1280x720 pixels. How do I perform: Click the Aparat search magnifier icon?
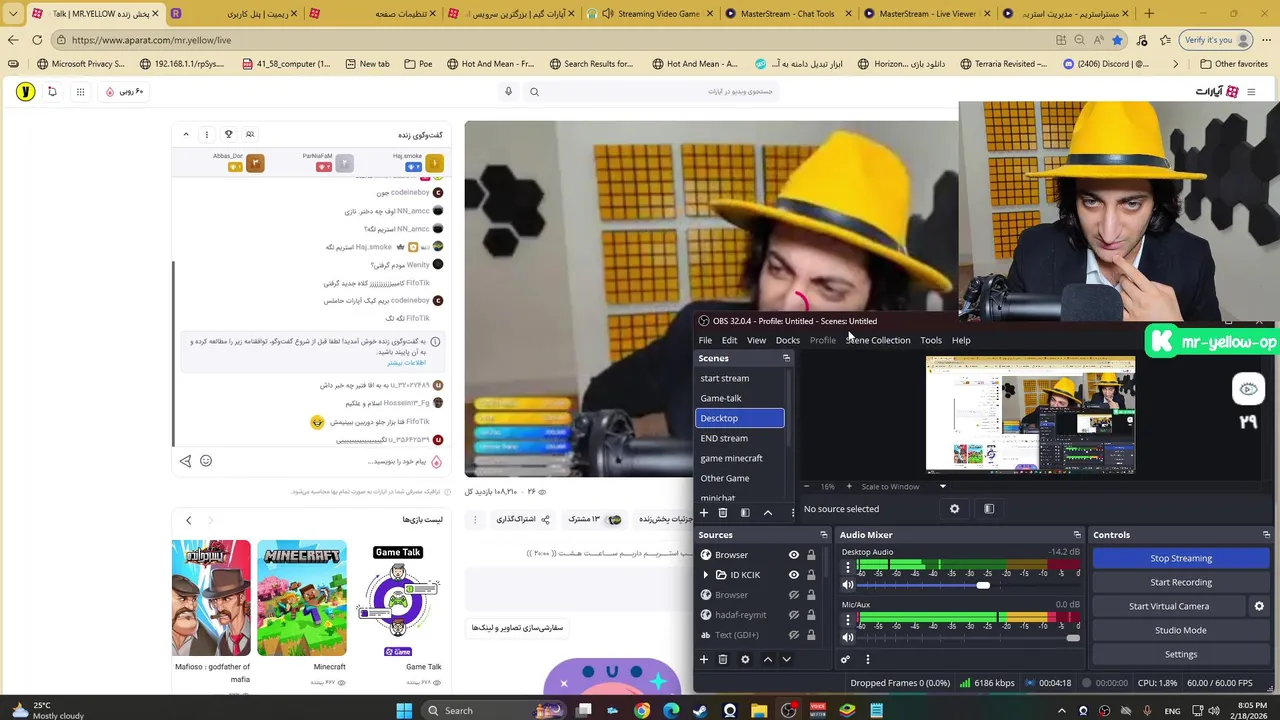[x=534, y=92]
